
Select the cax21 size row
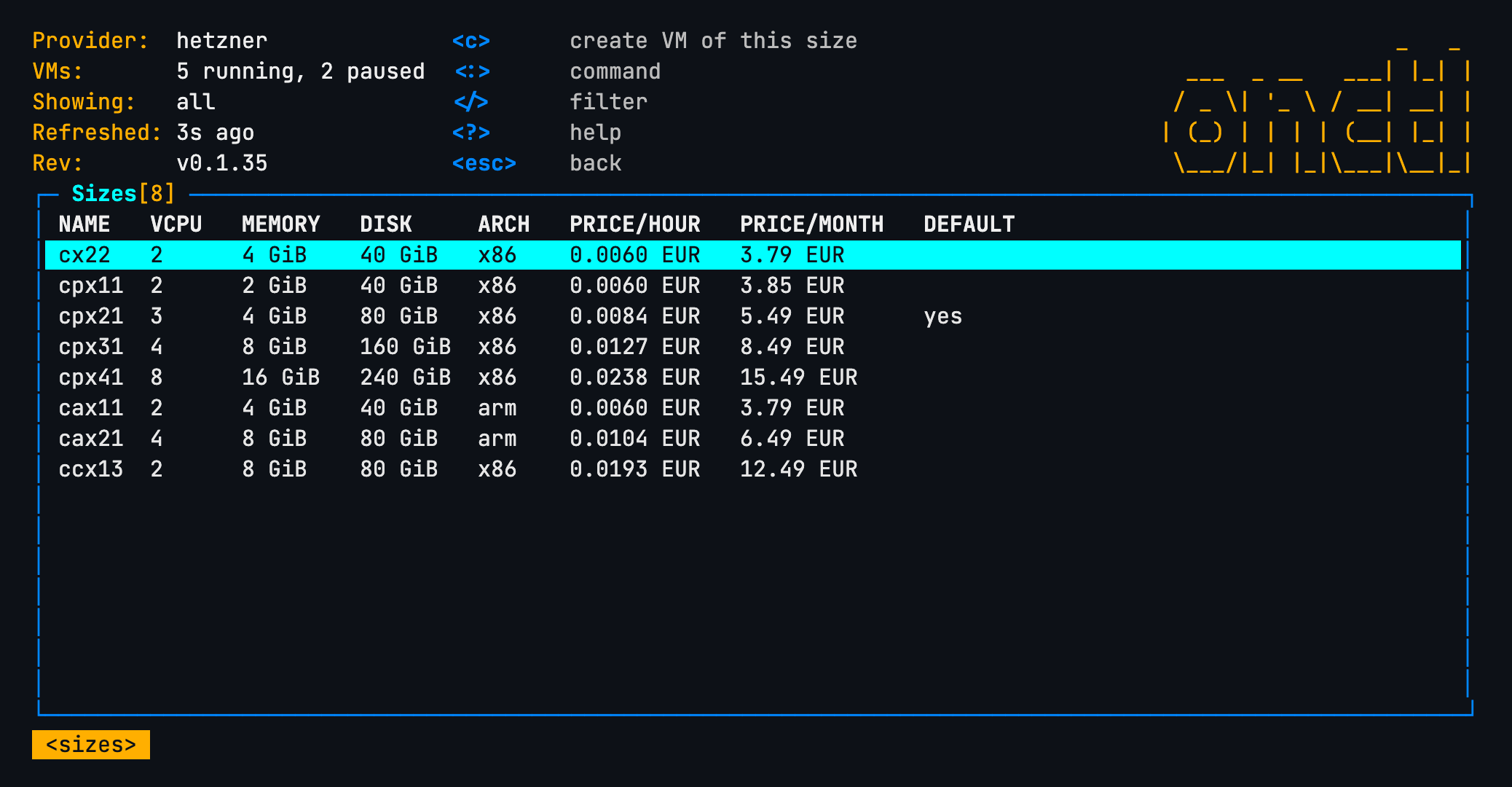(752, 439)
